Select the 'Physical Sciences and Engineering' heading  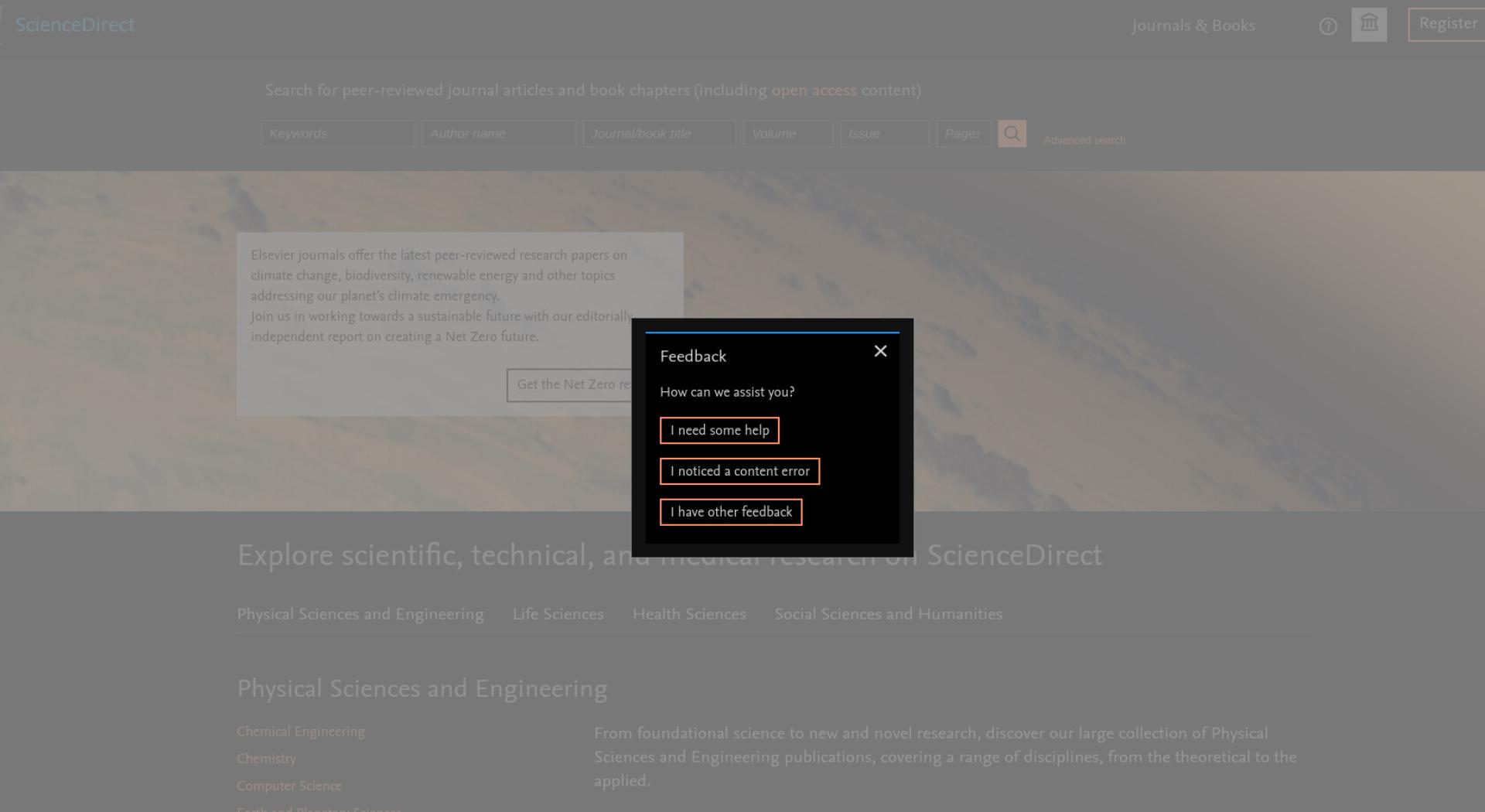point(422,689)
